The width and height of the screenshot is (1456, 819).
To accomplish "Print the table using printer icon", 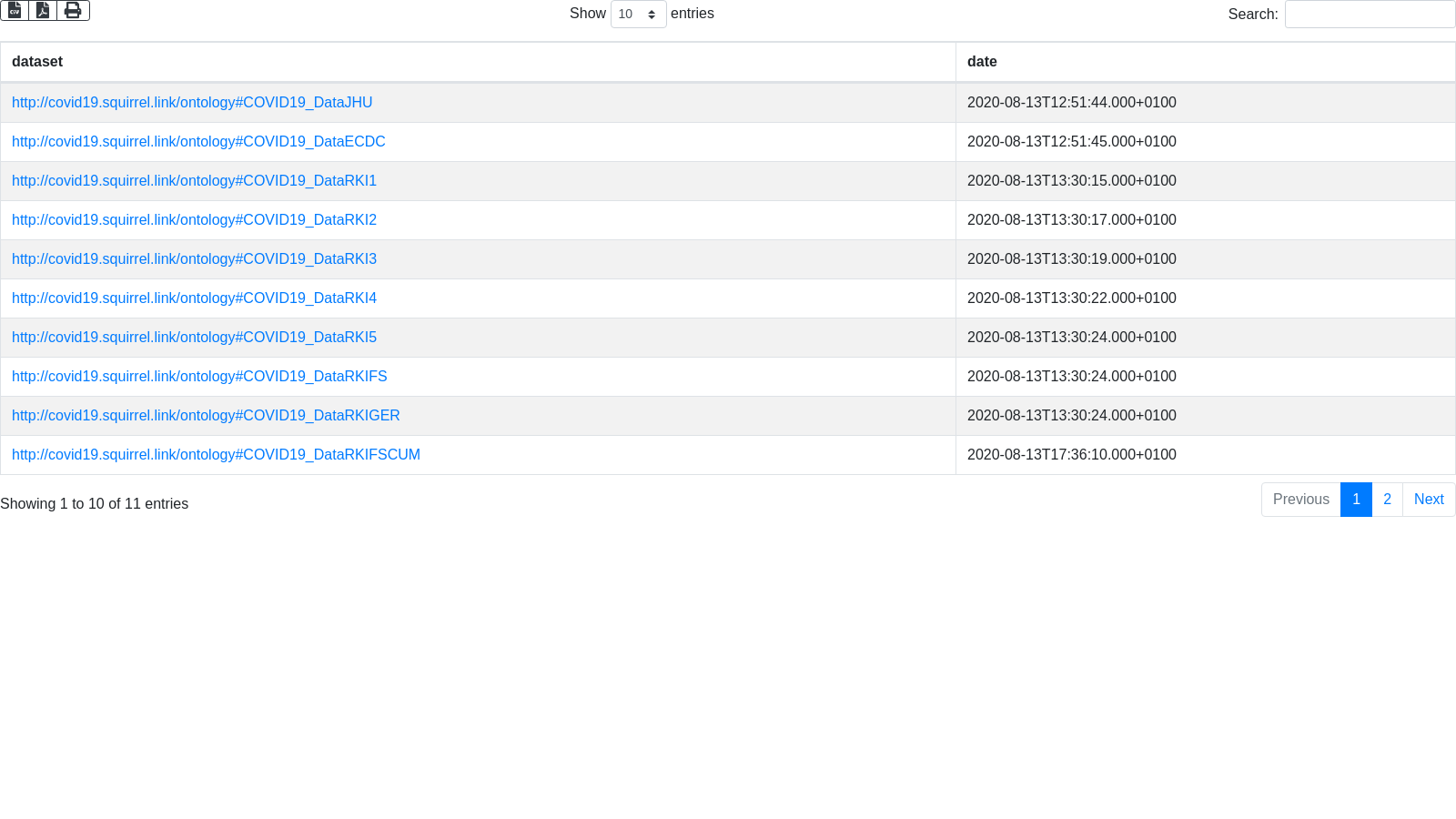I will click(73, 10).
